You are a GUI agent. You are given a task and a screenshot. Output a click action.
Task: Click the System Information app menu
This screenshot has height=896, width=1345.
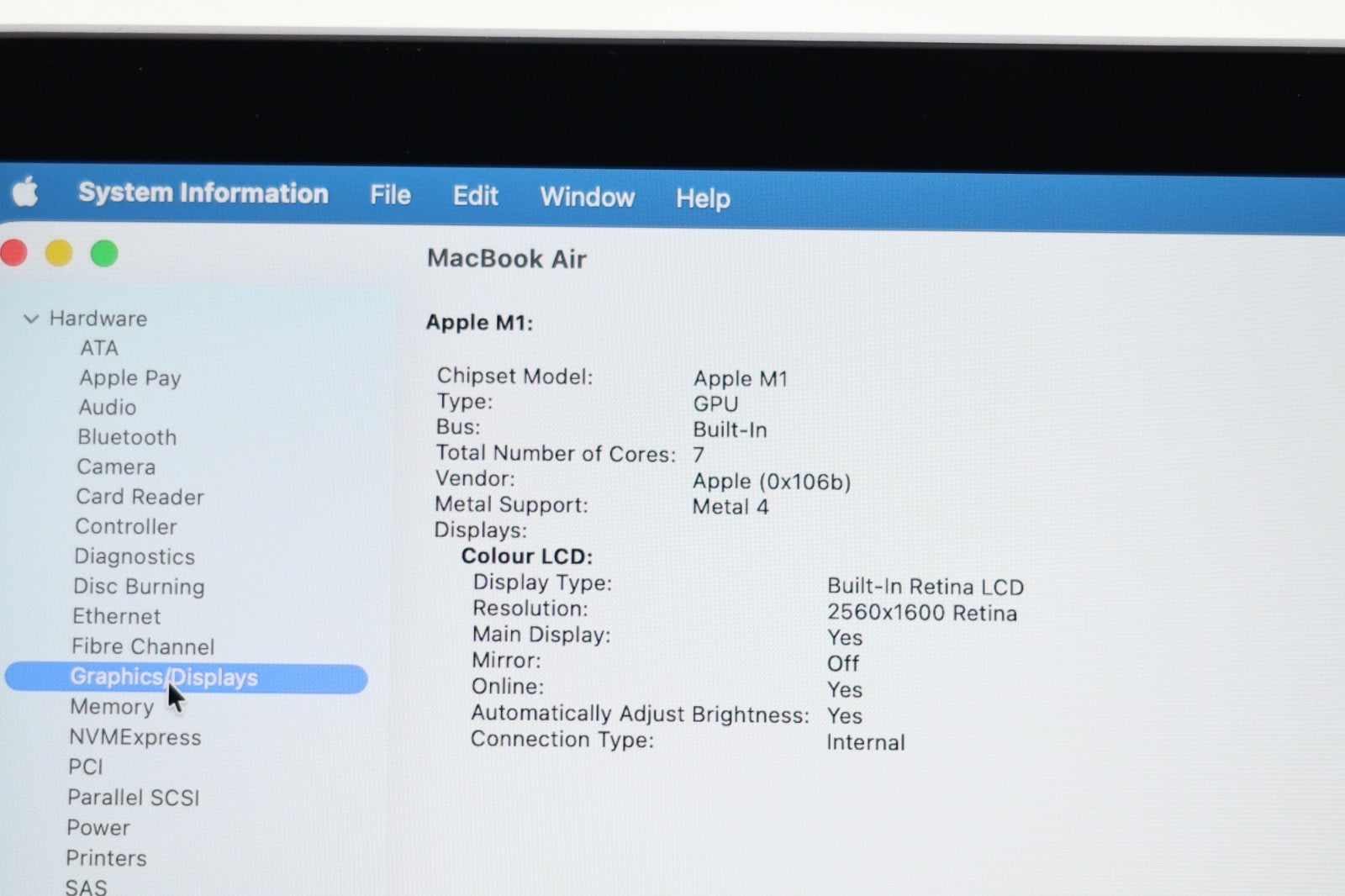pyautogui.click(x=203, y=192)
